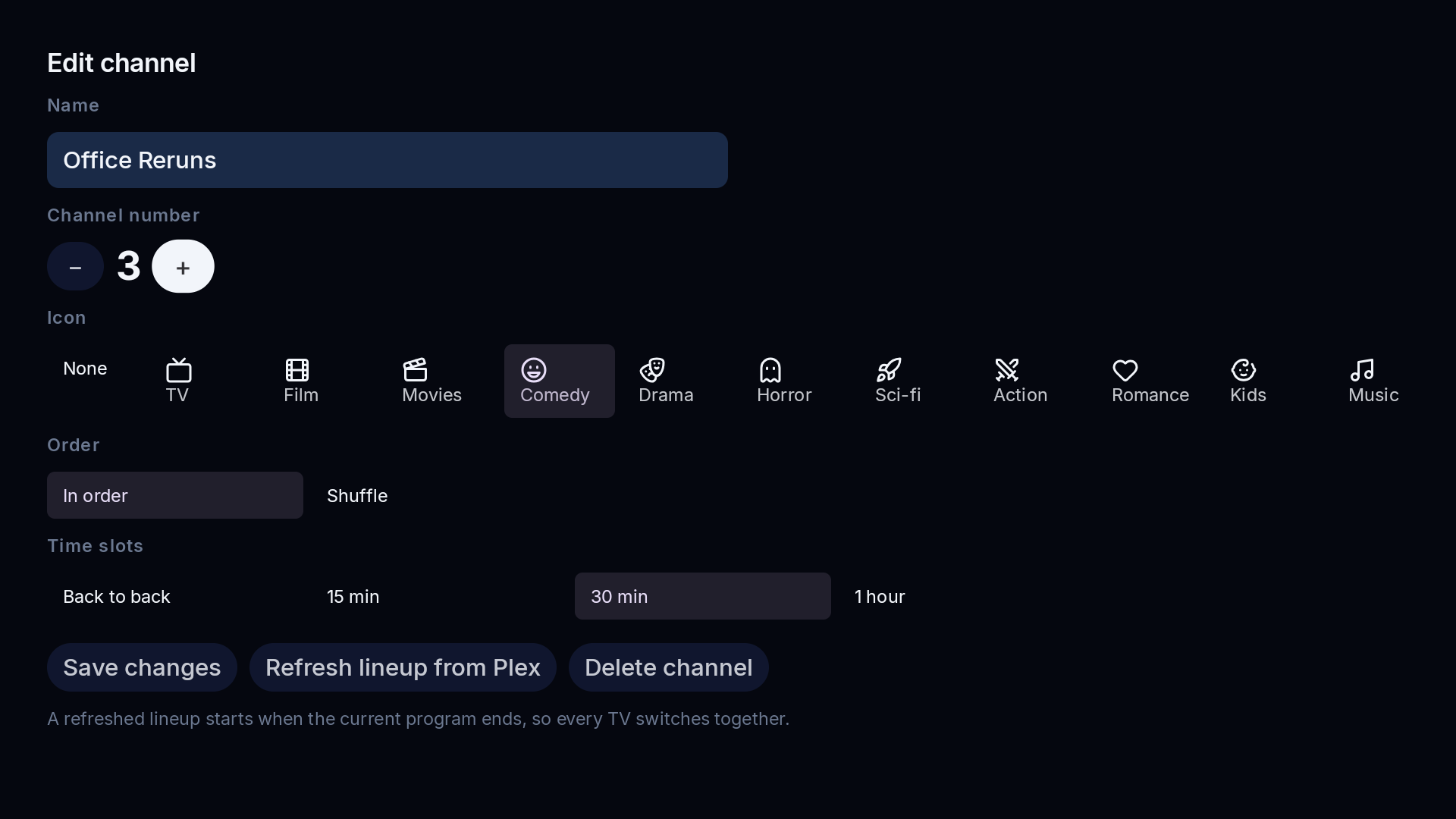Decrease channel number with minus button
Image resolution: width=1456 pixels, height=819 pixels.
pos(75,266)
